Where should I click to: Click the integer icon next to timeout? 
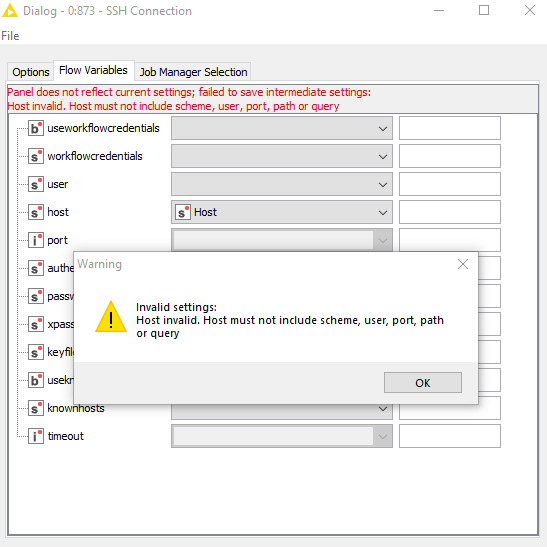[36, 436]
